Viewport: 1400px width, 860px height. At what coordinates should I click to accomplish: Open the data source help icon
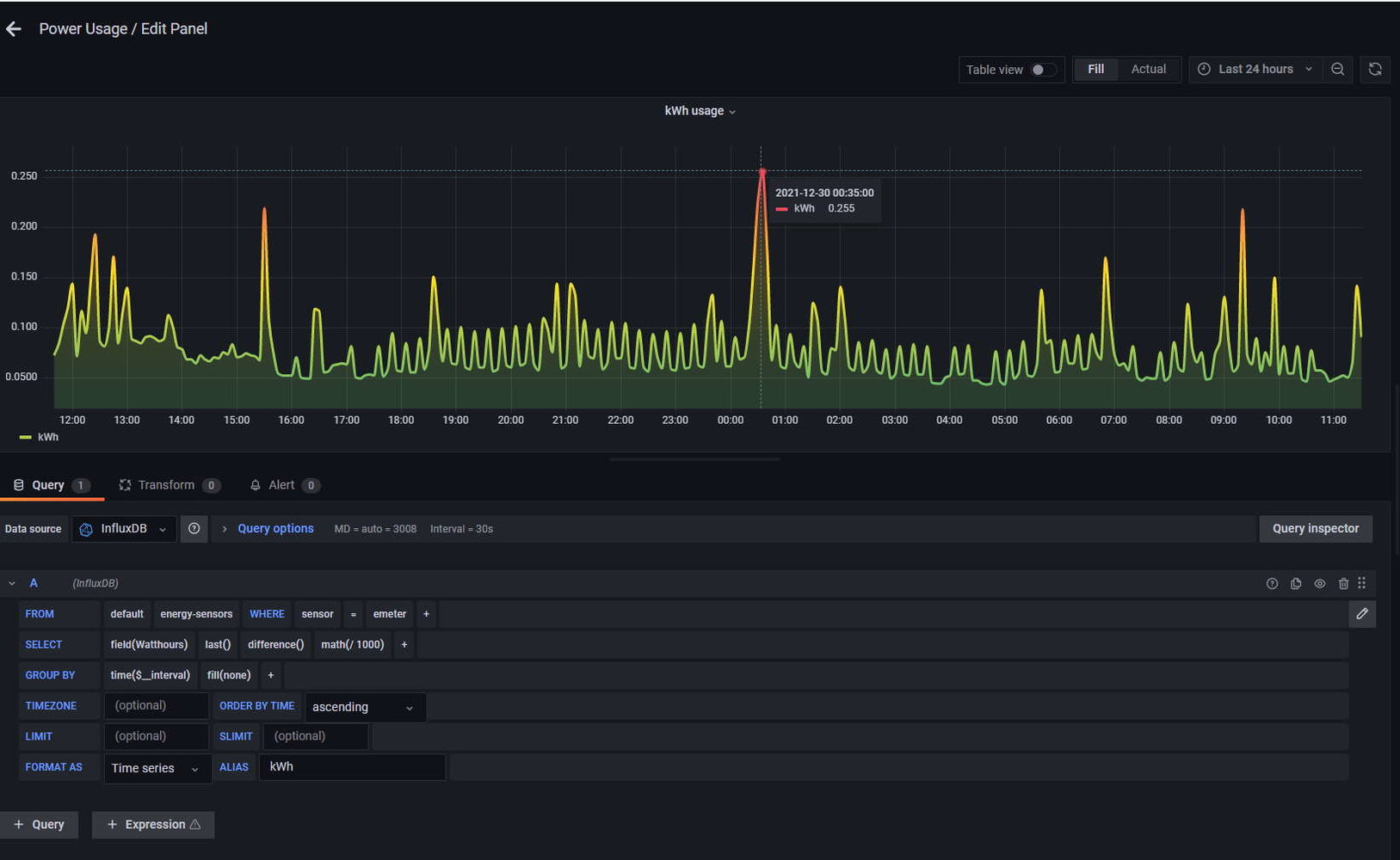194,529
